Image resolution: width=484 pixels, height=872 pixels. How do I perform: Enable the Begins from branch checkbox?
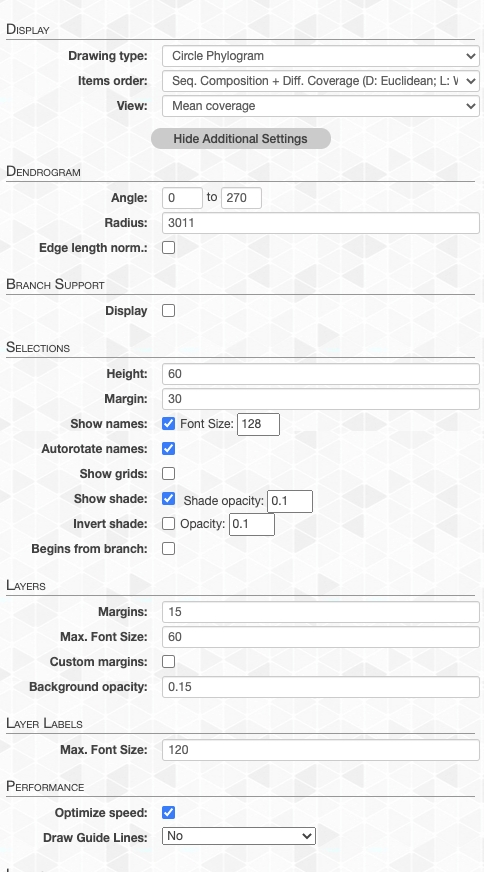point(169,549)
